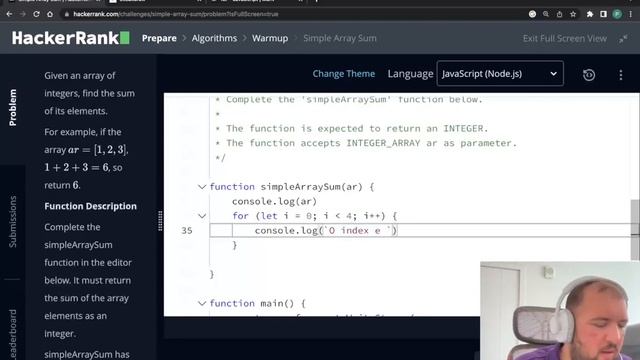Reload the page with the refresh icon
Image resolution: width=640 pixels, height=360 pixels.
pos(36,14)
